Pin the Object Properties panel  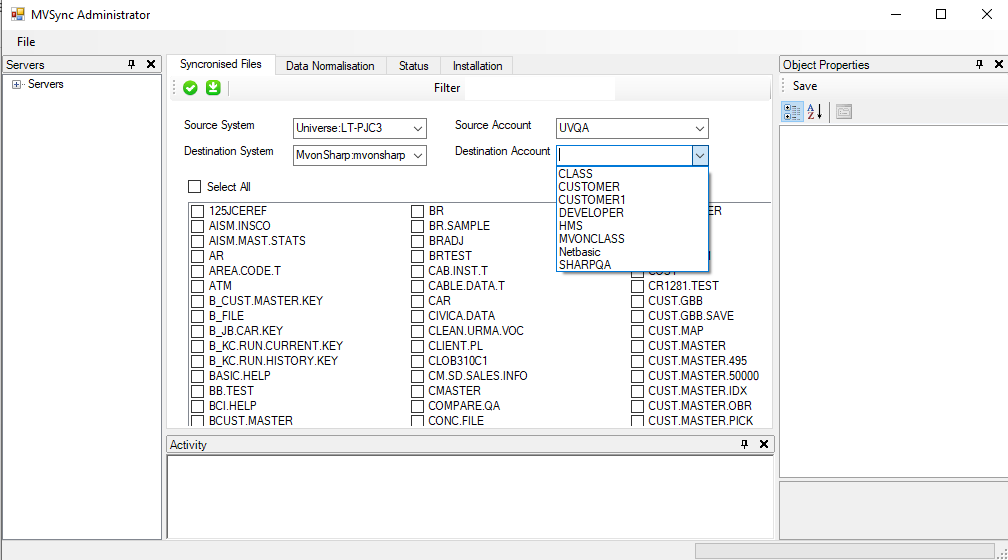pos(979,64)
